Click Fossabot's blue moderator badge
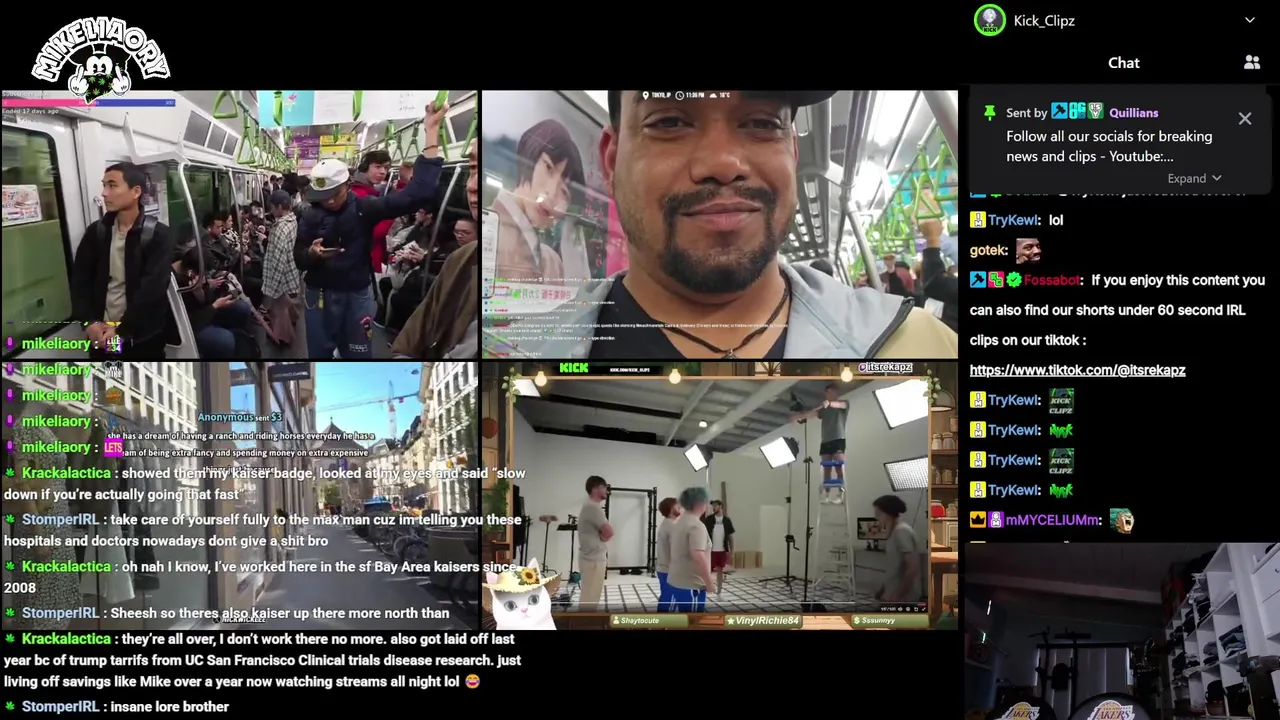This screenshot has height=720, width=1280. point(978,280)
